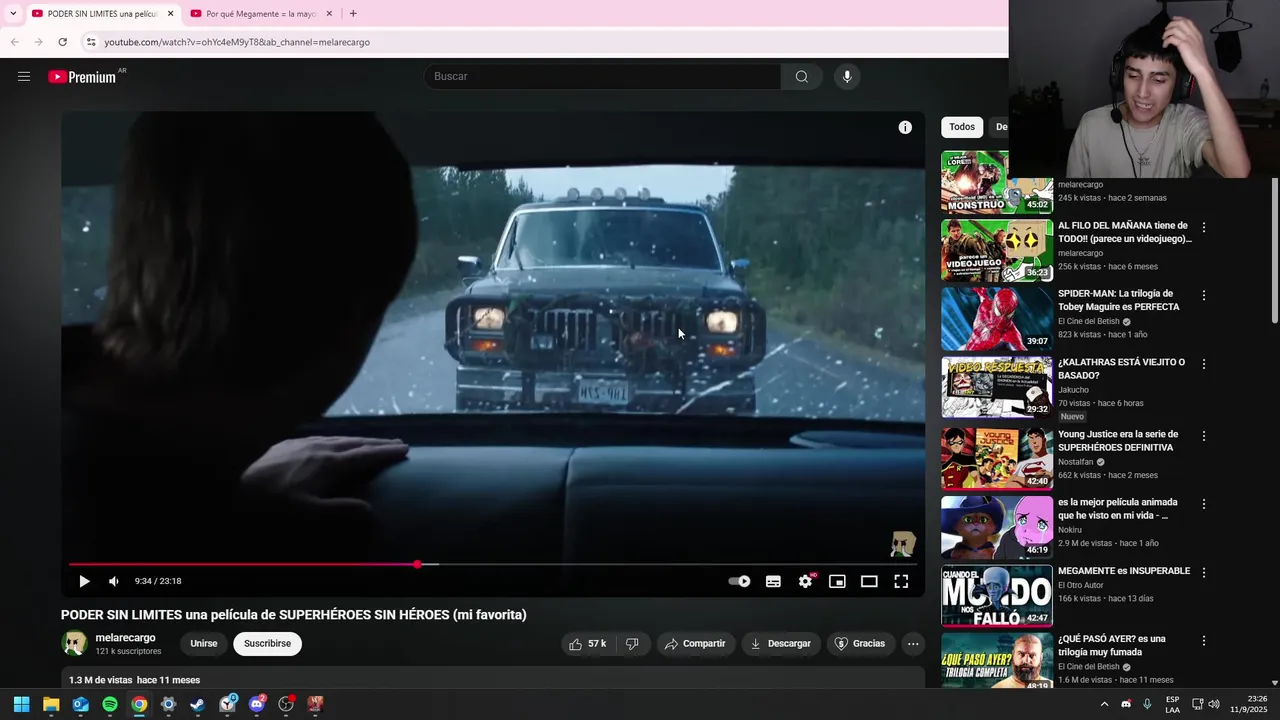Seek on the red video progress bar

[243, 564]
